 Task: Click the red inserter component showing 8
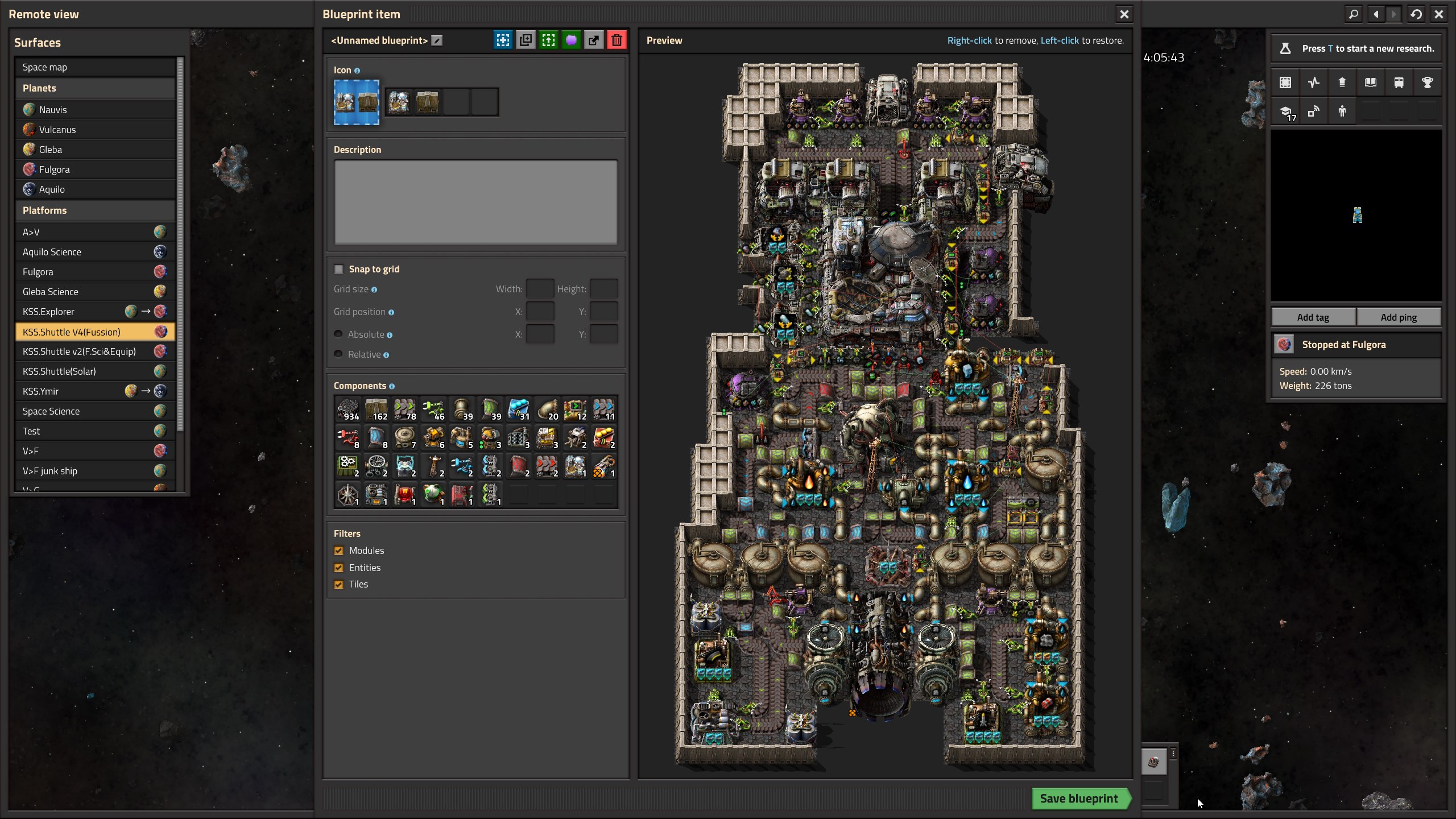pyautogui.click(x=348, y=438)
